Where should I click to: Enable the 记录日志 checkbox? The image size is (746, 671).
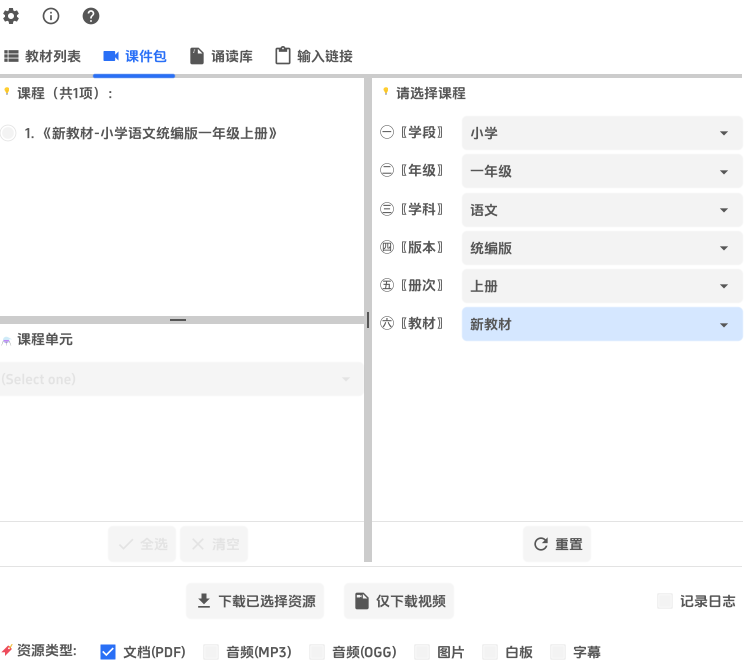point(665,601)
